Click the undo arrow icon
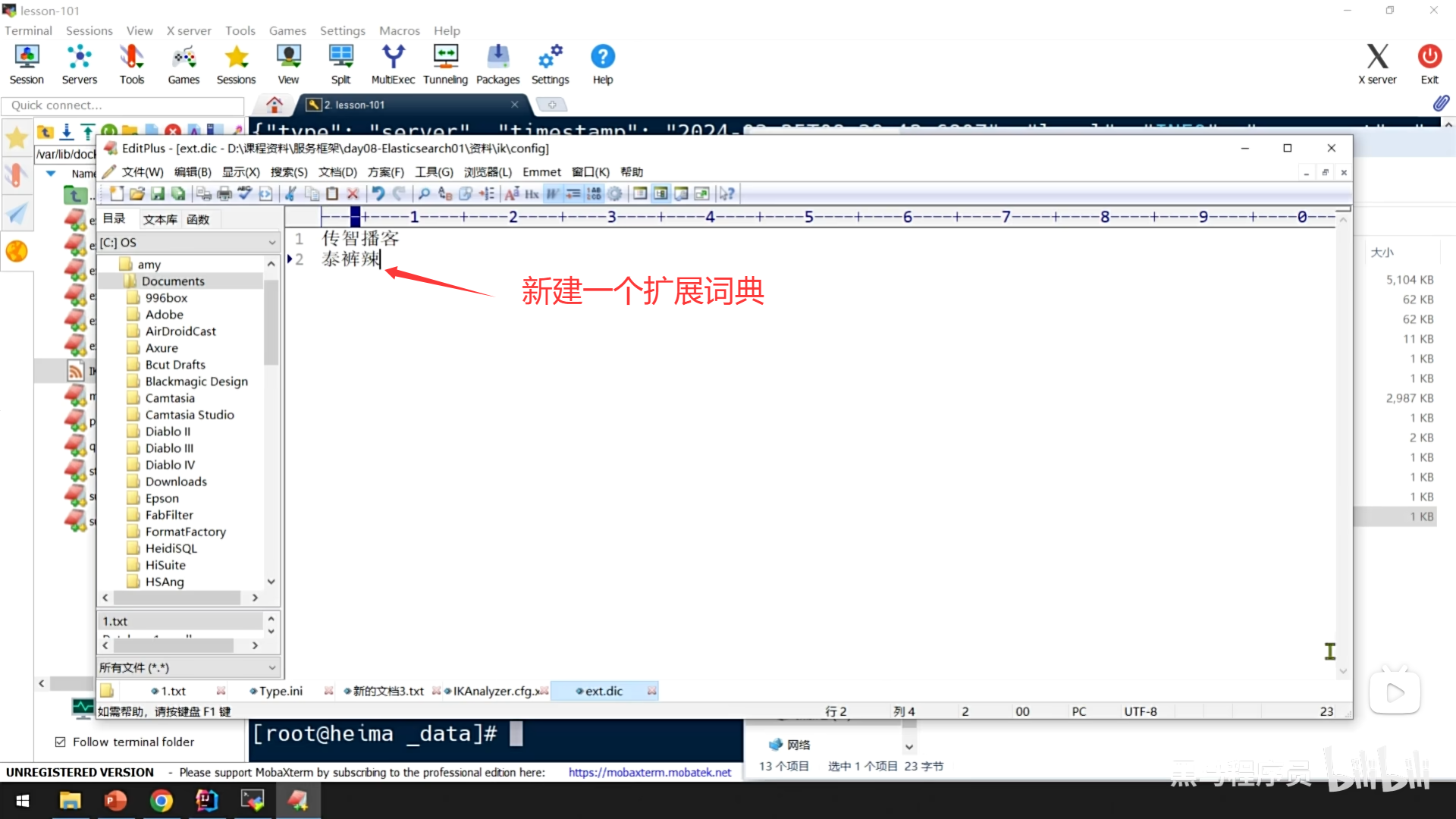 click(x=378, y=193)
